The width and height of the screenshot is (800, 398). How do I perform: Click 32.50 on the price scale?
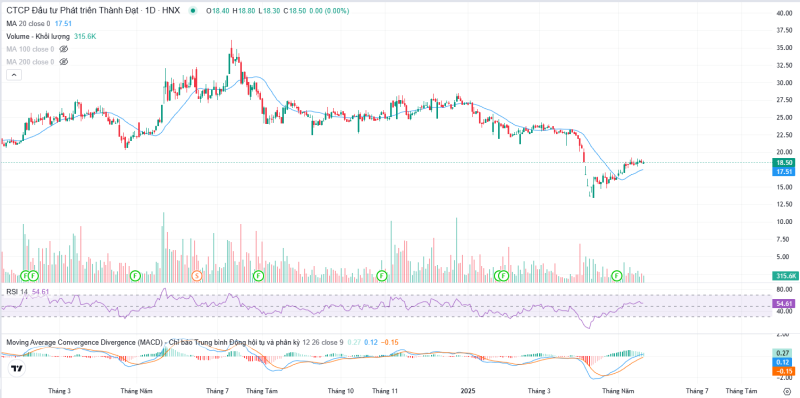click(784, 65)
